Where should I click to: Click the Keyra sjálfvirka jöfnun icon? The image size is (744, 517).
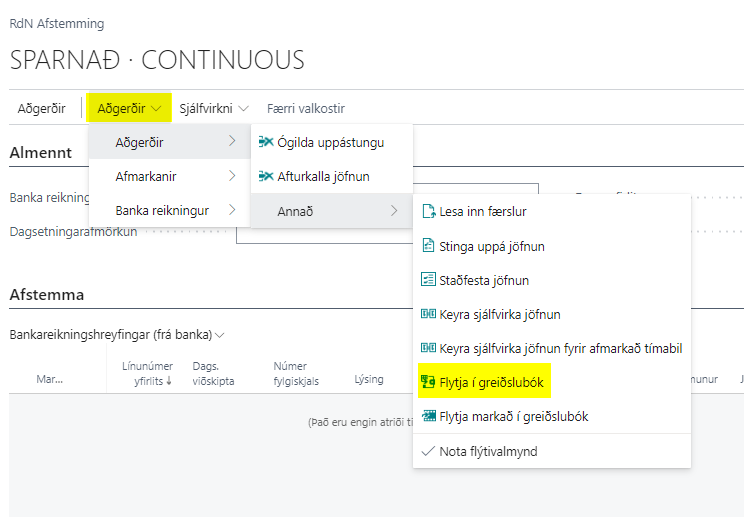[429, 314]
